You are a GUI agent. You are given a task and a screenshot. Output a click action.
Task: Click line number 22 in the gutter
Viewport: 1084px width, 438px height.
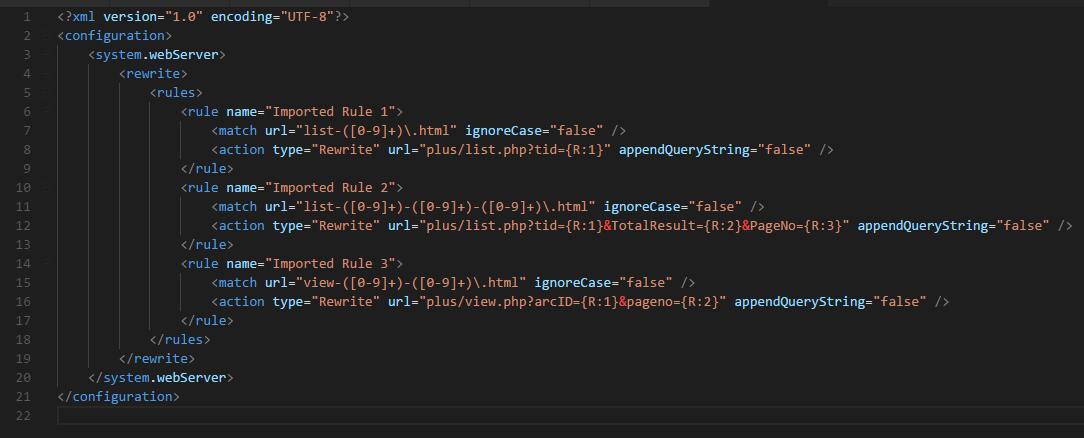click(23, 416)
